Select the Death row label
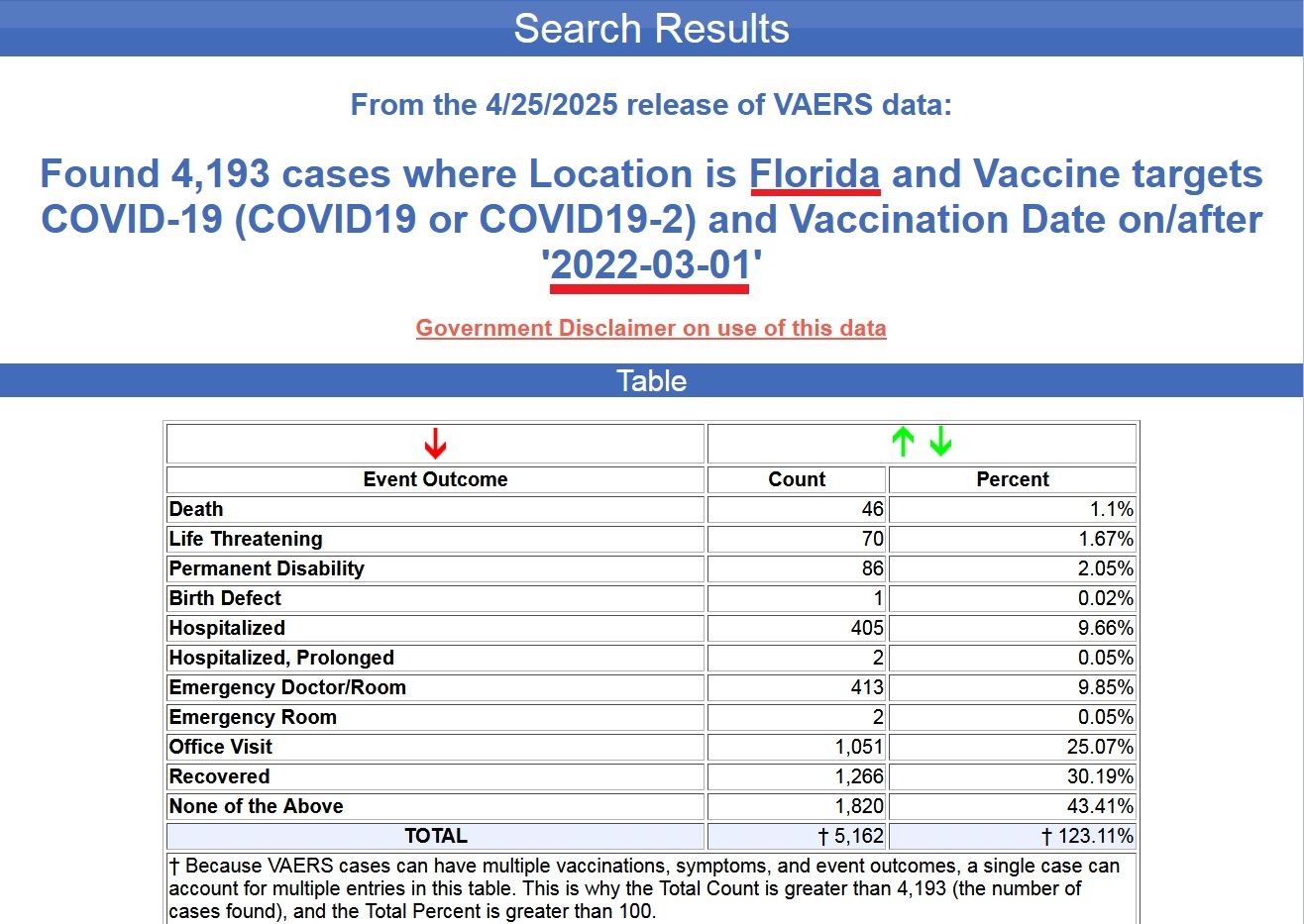 pyautogui.click(x=196, y=509)
